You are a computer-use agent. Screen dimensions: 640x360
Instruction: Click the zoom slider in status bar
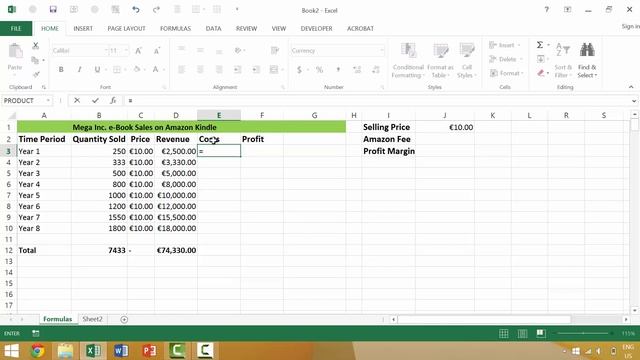[x=584, y=333]
